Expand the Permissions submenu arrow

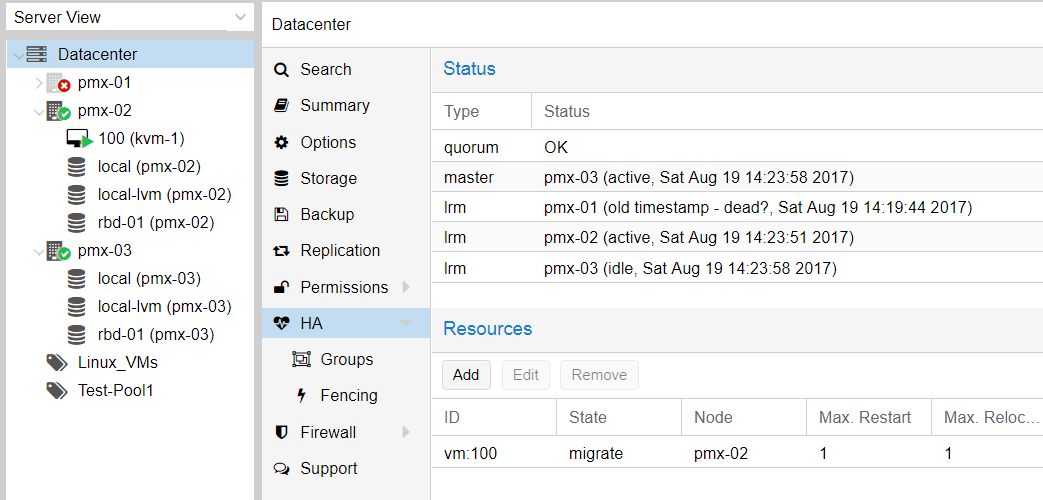pos(406,287)
